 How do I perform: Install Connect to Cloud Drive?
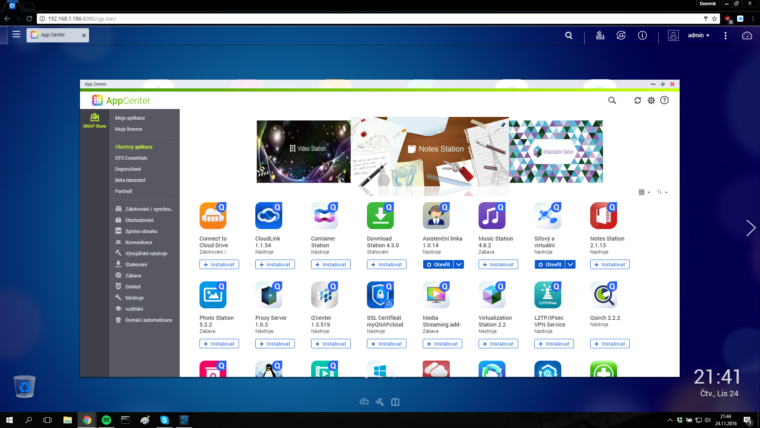pos(219,264)
